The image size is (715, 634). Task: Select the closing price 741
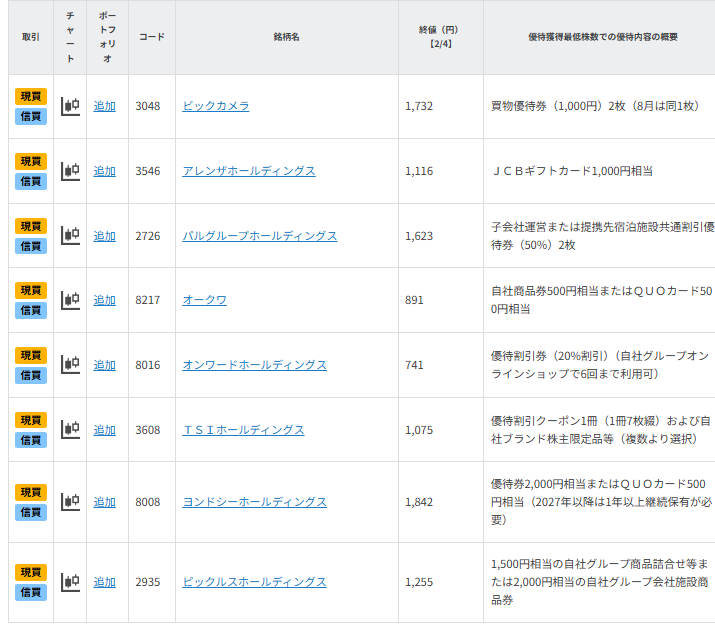pos(414,365)
